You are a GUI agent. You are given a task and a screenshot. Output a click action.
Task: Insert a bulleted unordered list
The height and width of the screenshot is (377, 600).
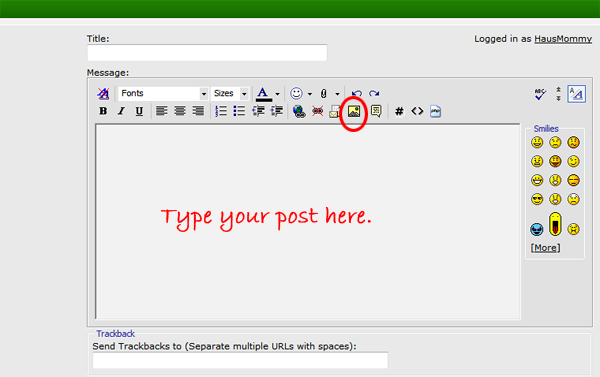pyautogui.click(x=239, y=111)
